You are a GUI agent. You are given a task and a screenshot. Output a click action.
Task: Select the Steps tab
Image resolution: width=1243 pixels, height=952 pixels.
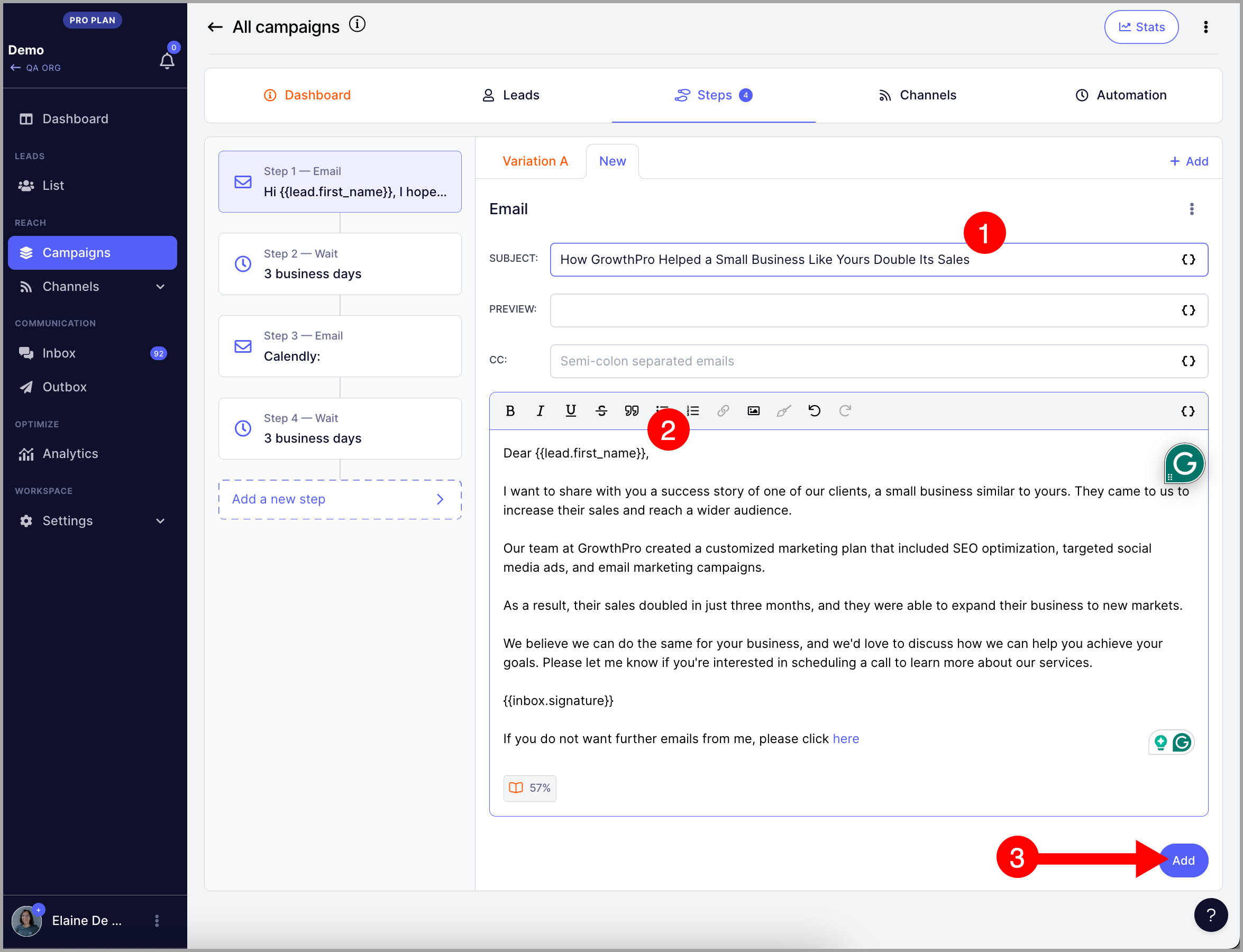pos(714,95)
